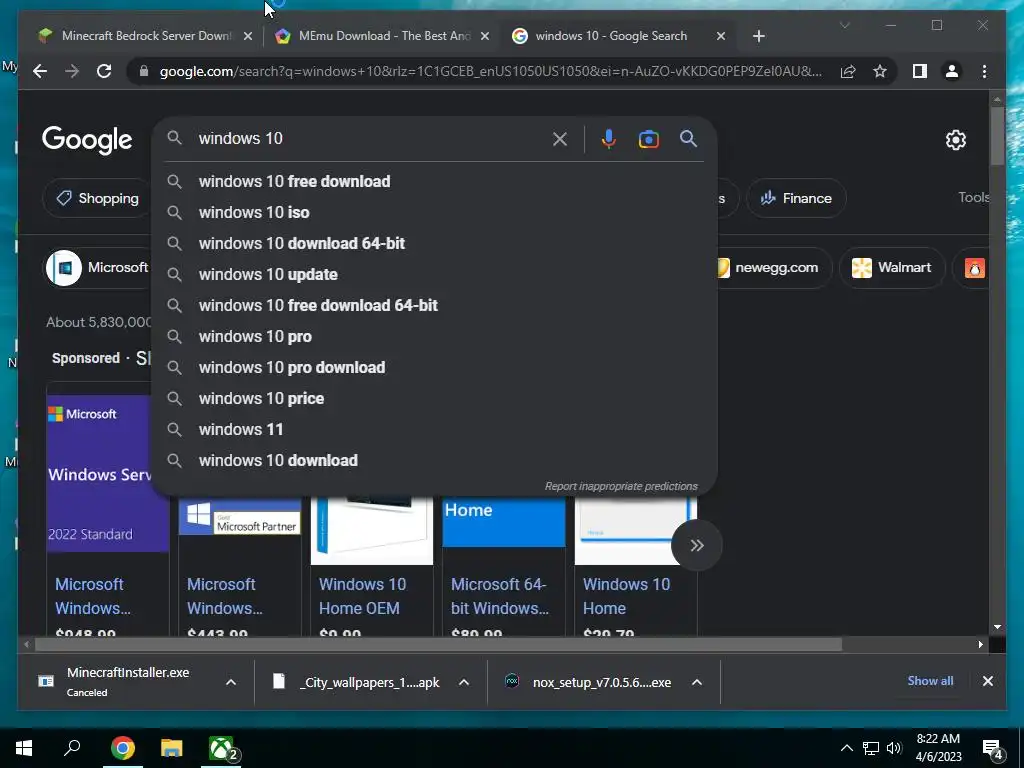This screenshot has width=1024, height=768.
Task: Close the downloads bar
Action: click(987, 681)
